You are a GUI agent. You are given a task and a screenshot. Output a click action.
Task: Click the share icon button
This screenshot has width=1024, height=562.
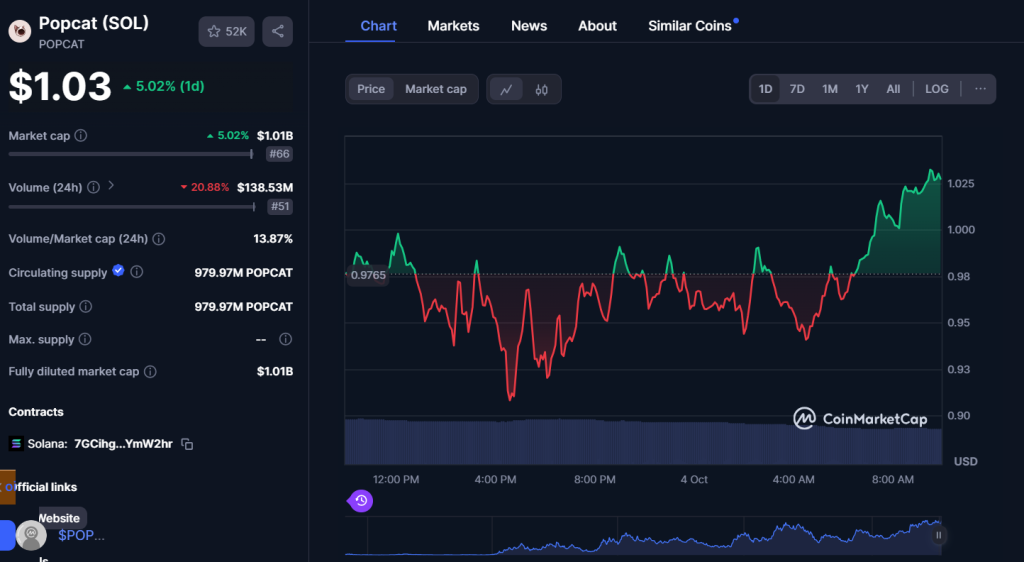pyautogui.click(x=278, y=31)
